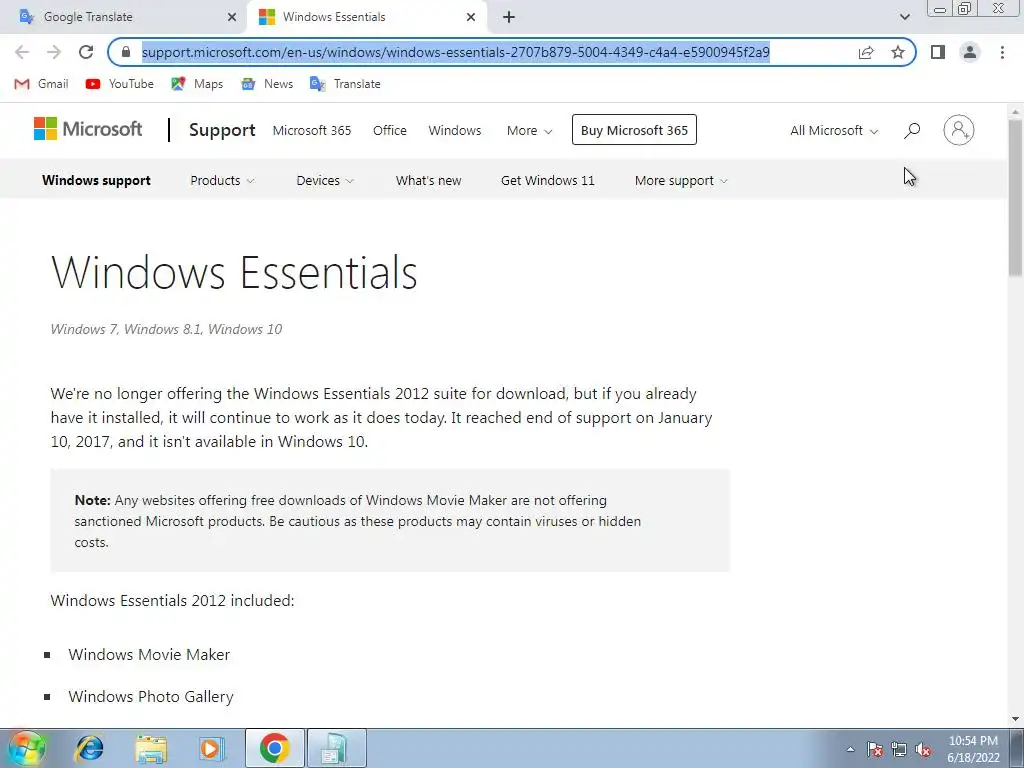Open the Chrome three-dot menu

tap(1002, 52)
